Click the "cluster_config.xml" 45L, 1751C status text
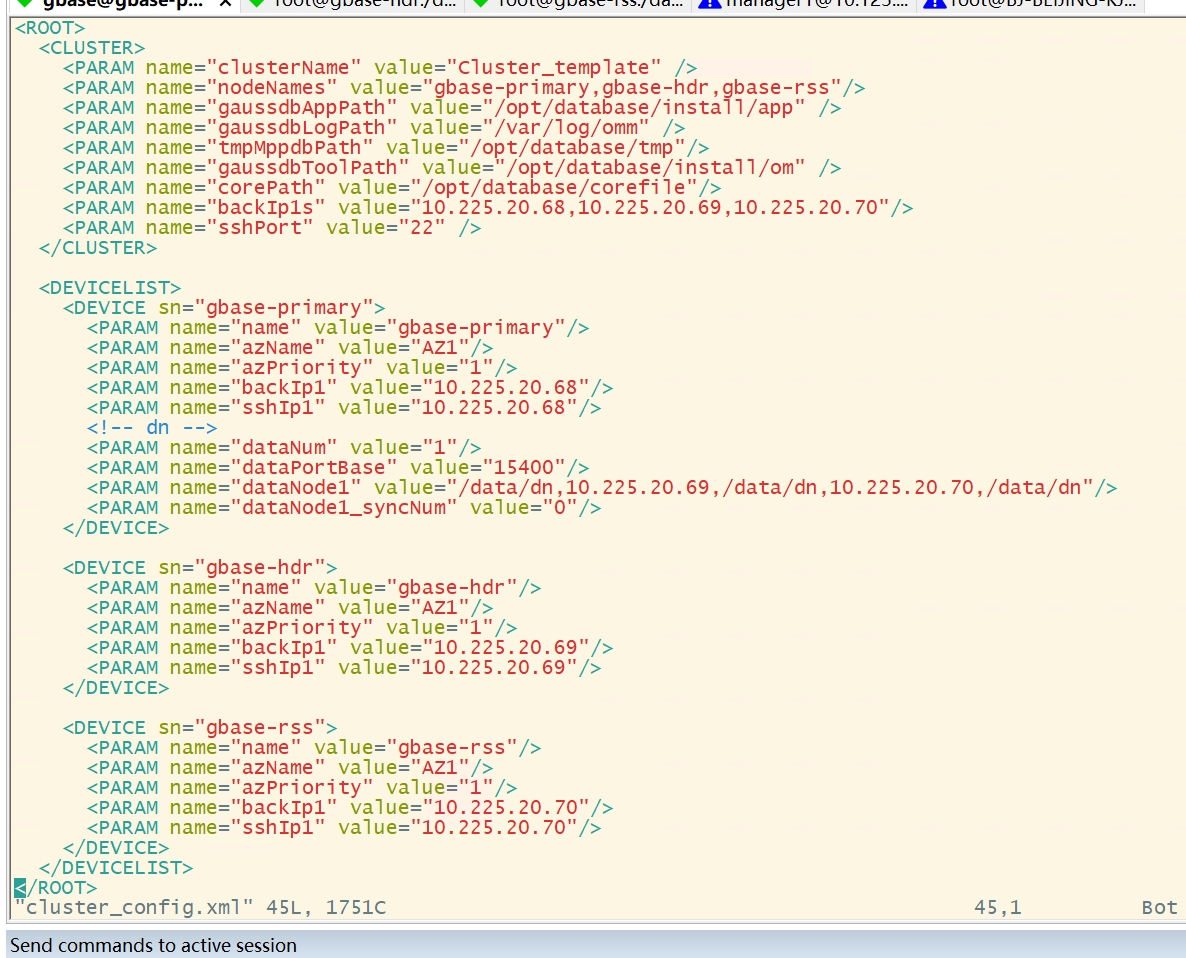Screen dimensions: 1186x958 [200, 907]
